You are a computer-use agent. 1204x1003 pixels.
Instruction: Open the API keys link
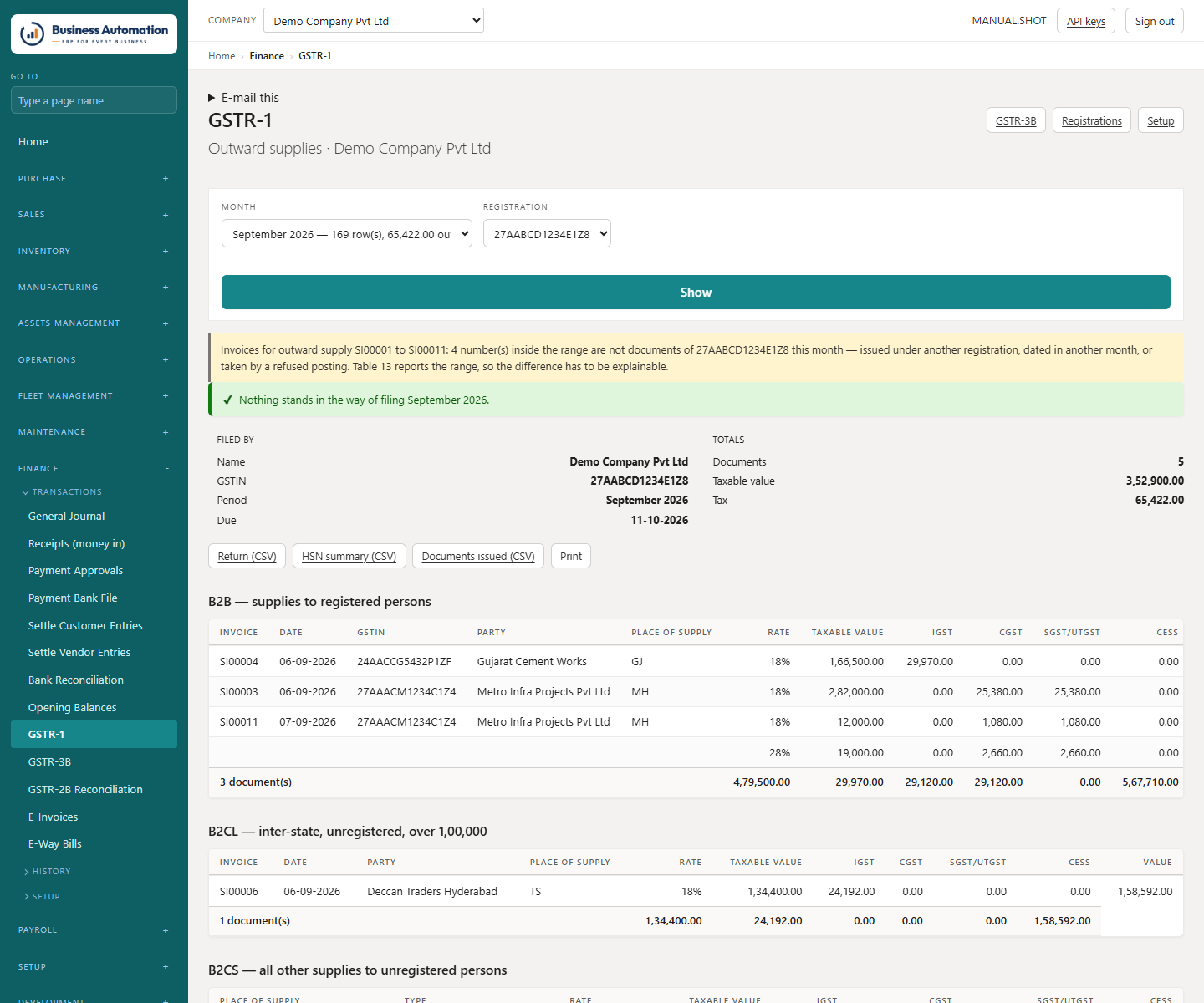tap(1086, 21)
